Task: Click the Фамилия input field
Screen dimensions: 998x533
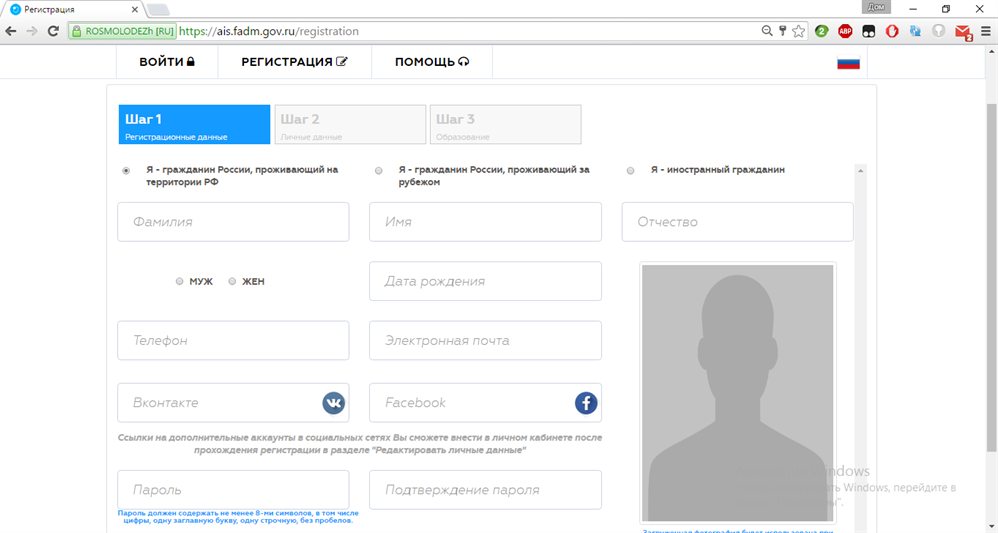Action: click(234, 222)
